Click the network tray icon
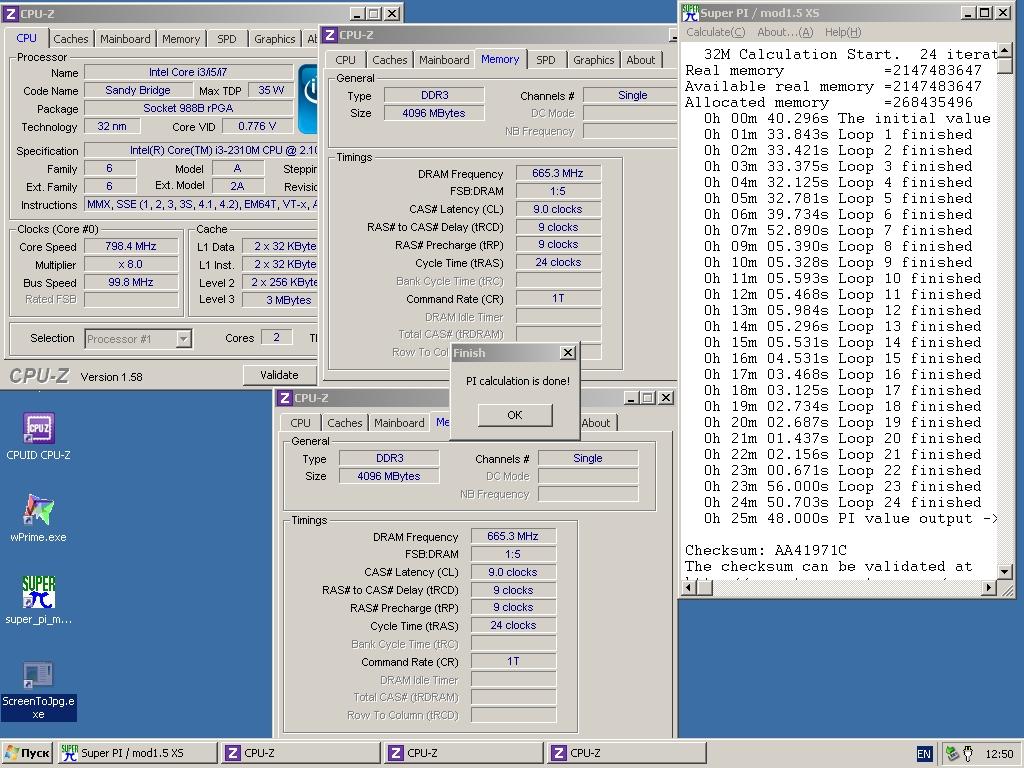This screenshot has height=768, width=1024. (952, 754)
